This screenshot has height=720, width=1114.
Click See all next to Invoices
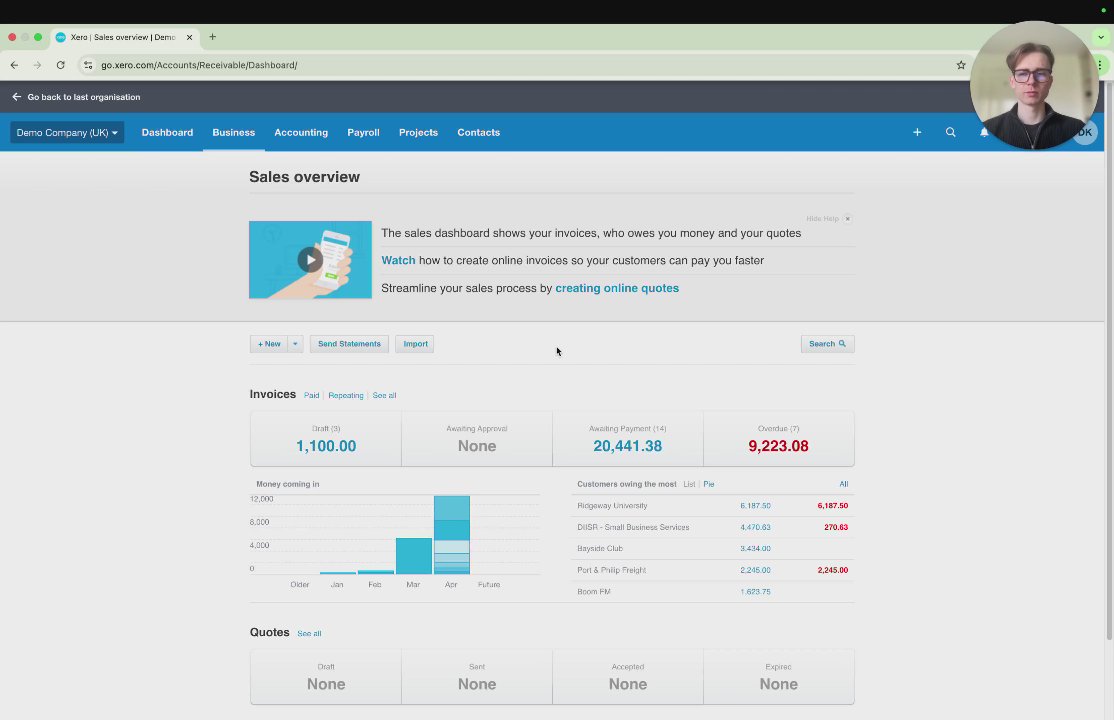click(384, 395)
